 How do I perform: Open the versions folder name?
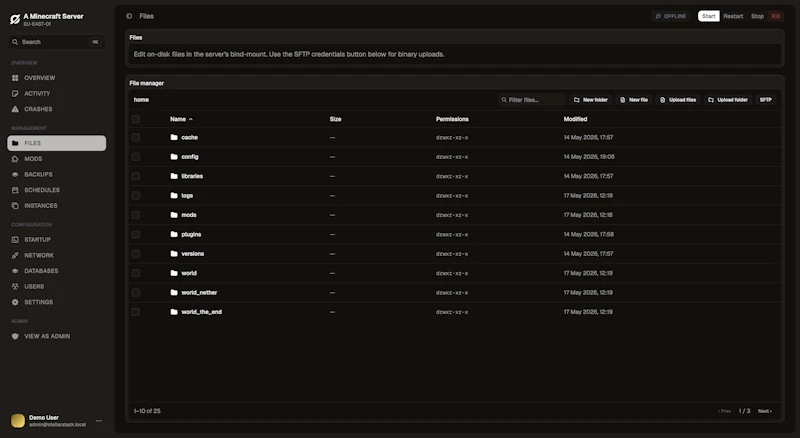click(192, 254)
